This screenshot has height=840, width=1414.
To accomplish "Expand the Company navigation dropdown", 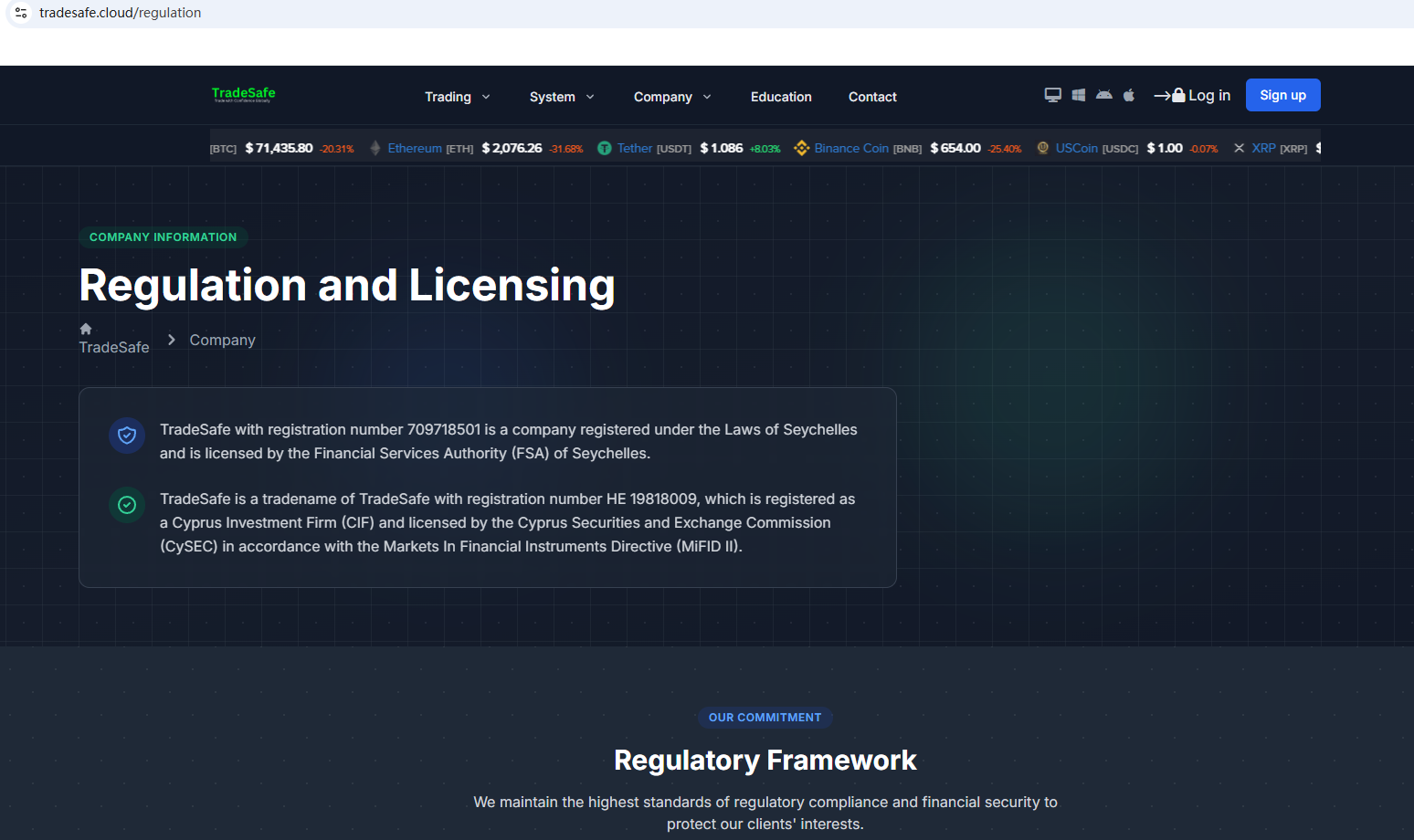I will click(671, 97).
